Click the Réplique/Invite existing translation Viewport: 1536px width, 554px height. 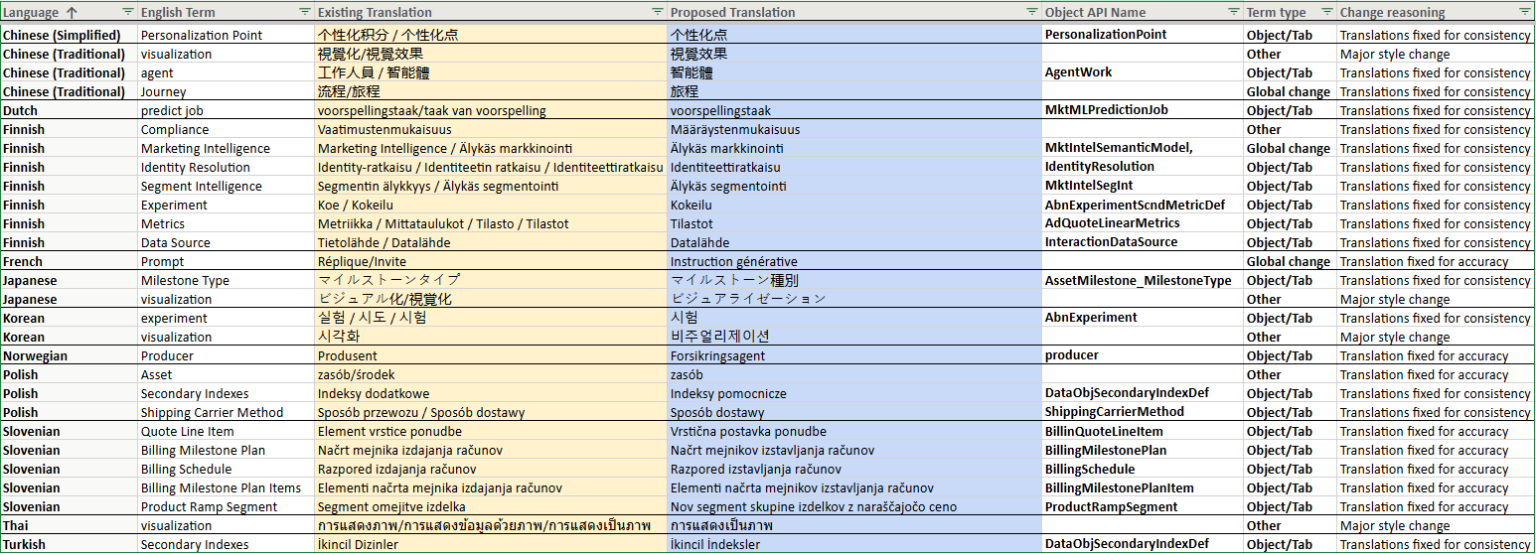coord(491,262)
